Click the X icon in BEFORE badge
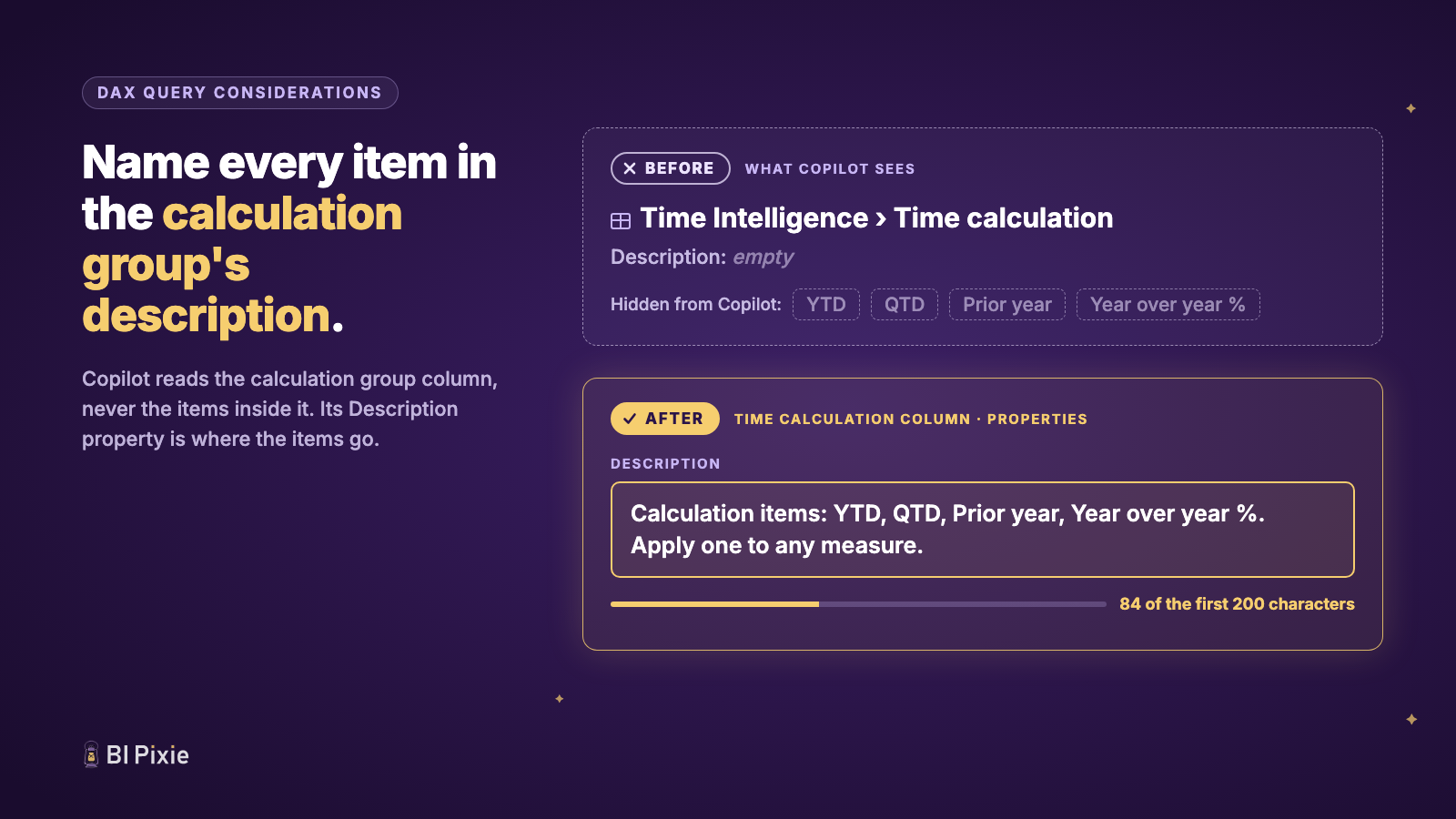This screenshot has width=1456, height=819. pos(630,168)
